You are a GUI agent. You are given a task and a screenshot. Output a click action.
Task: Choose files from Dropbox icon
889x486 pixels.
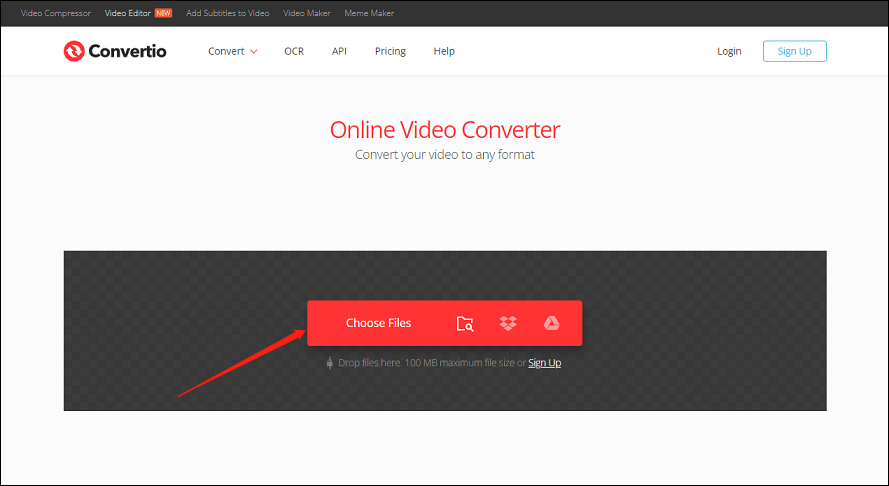[x=508, y=323]
